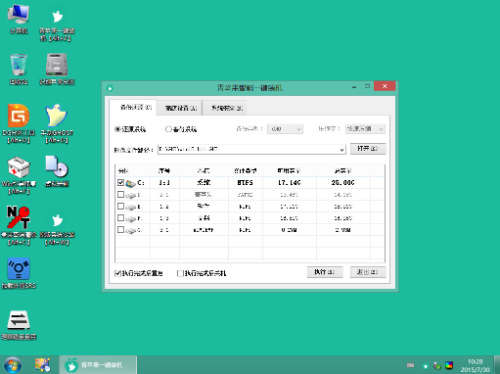The image size is (500, 374).
Task: Toggle the 执行完成后重启 checkbox
Action: coord(117,273)
